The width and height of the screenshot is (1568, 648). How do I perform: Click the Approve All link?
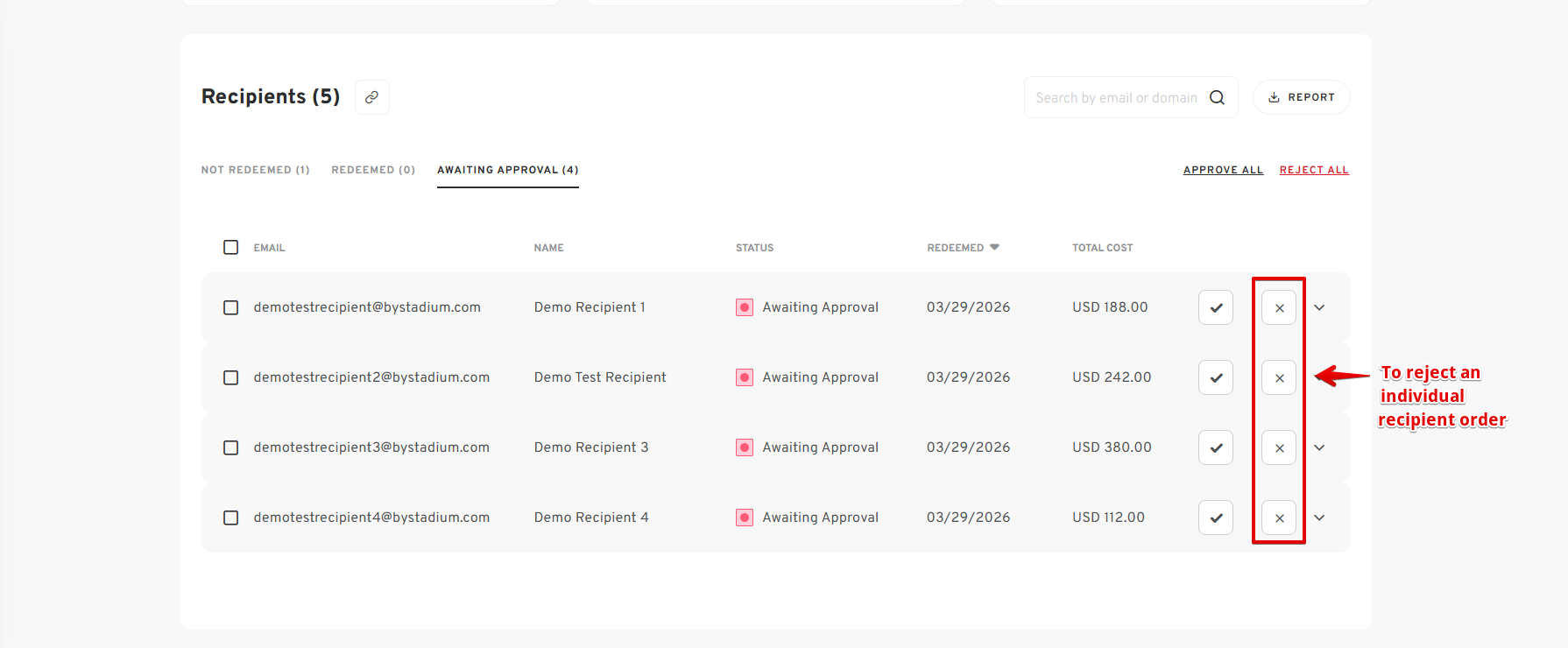[x=1223, y=170]
